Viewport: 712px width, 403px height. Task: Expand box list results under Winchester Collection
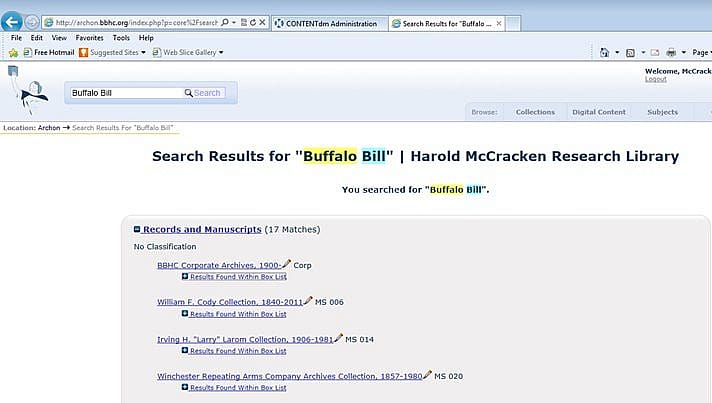pos(234,388)
